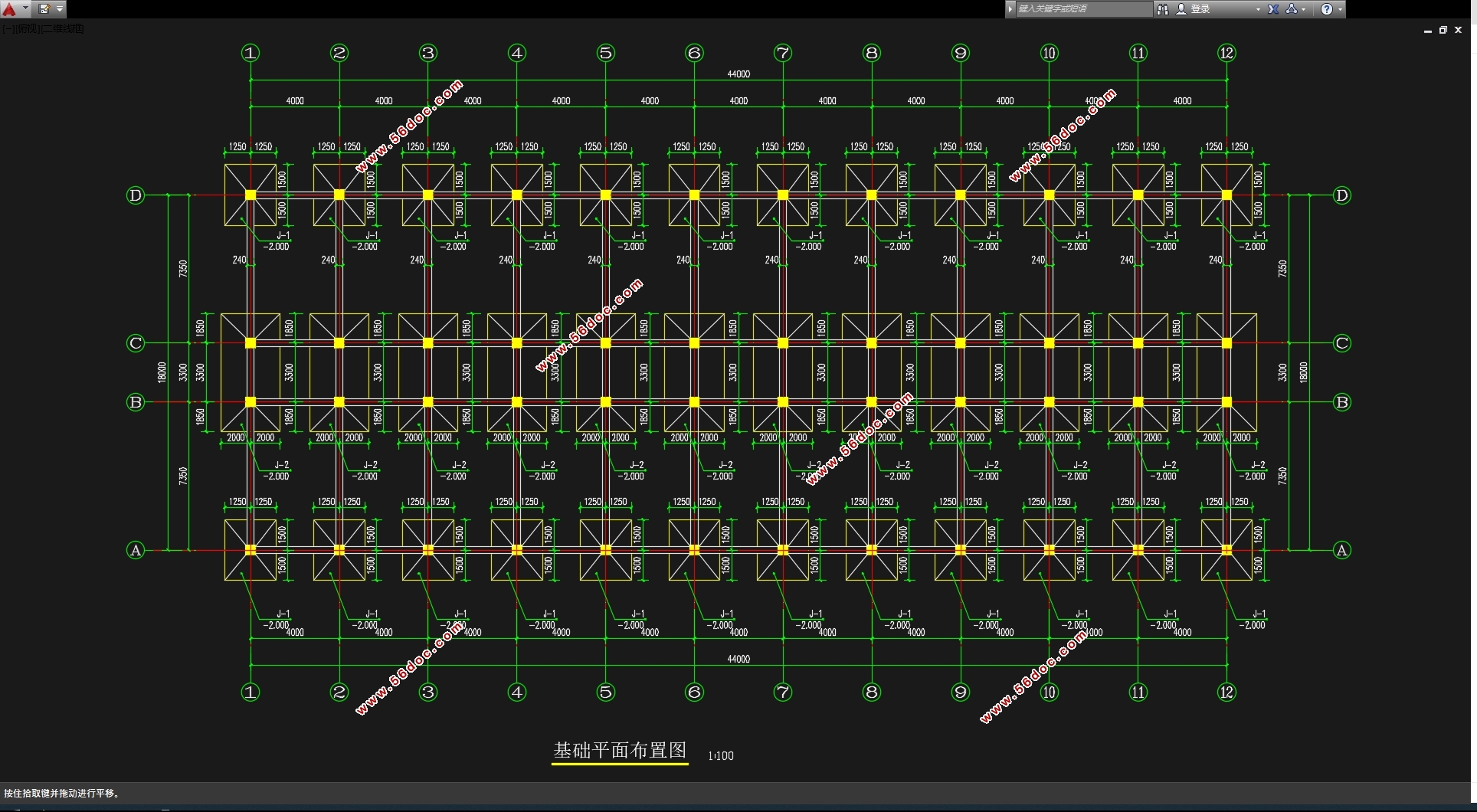
Task: Open the [二维线框] visual style menu
Action: (x=62, y=28)
